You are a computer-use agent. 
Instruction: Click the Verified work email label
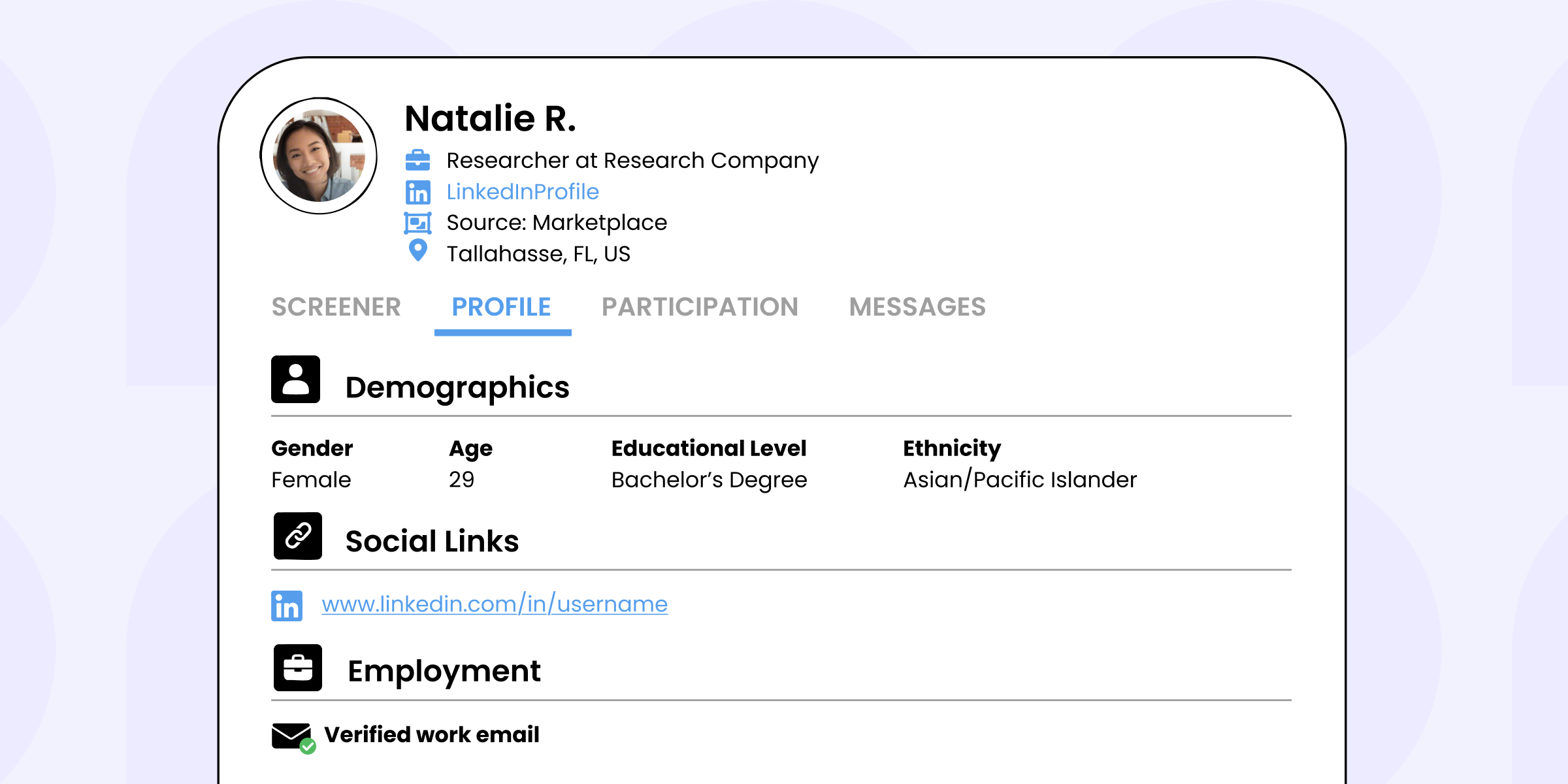pos(431,735)
